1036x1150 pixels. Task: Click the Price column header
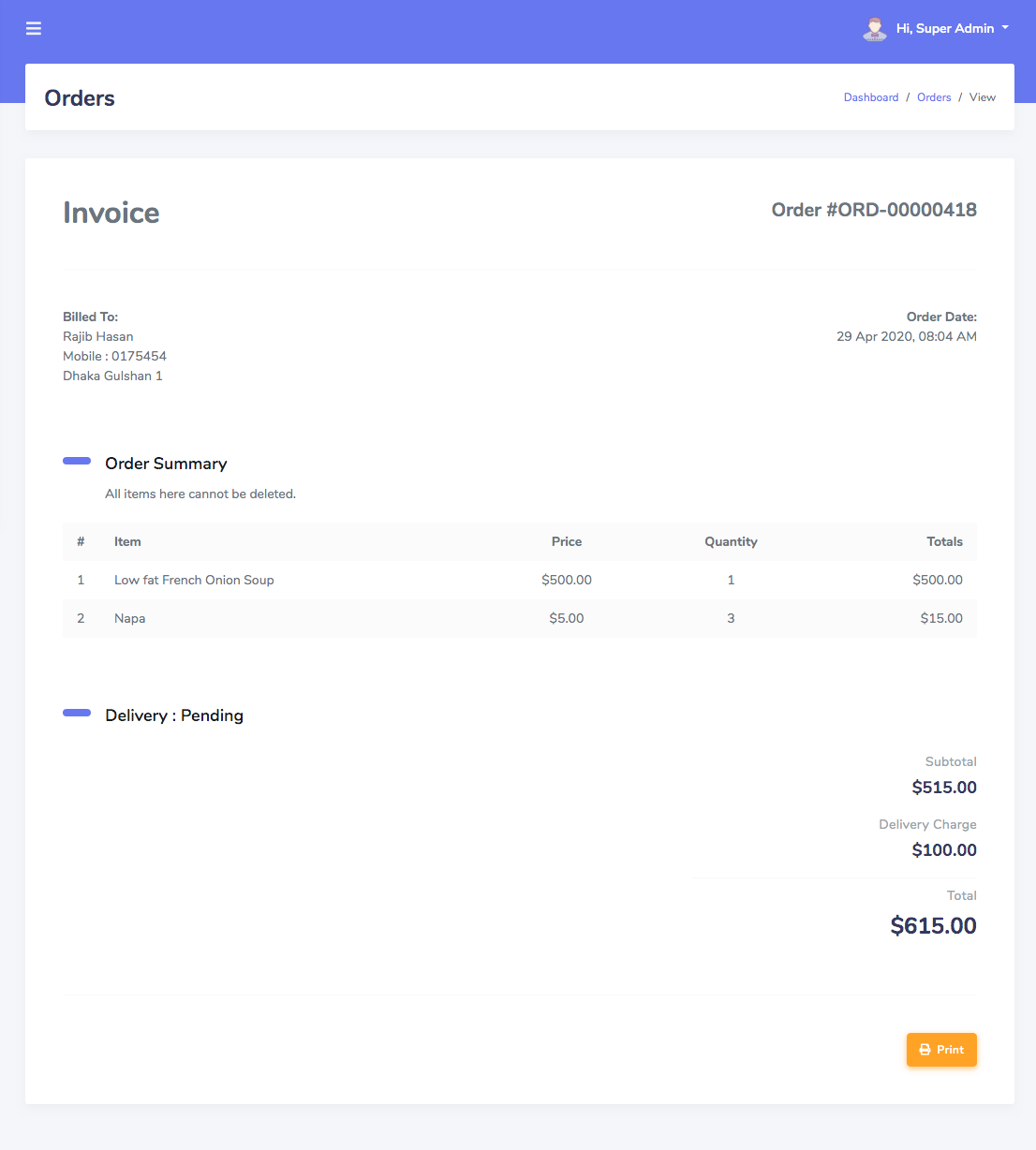click(567, 541)
